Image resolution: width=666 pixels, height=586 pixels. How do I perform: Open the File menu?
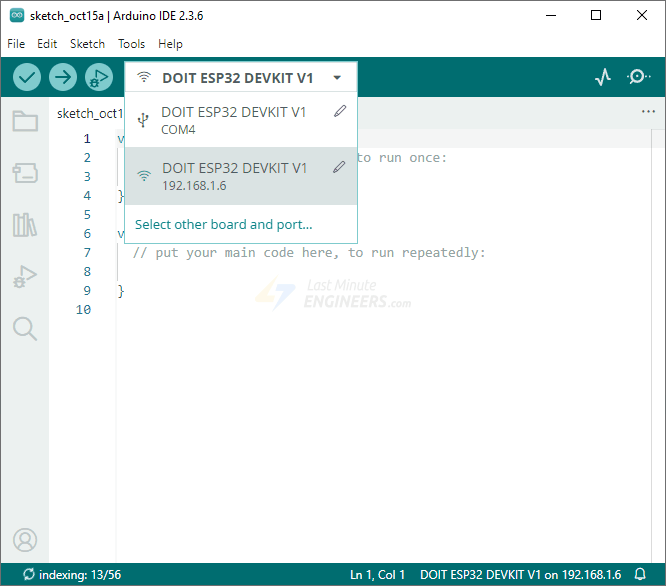(16, 44)
